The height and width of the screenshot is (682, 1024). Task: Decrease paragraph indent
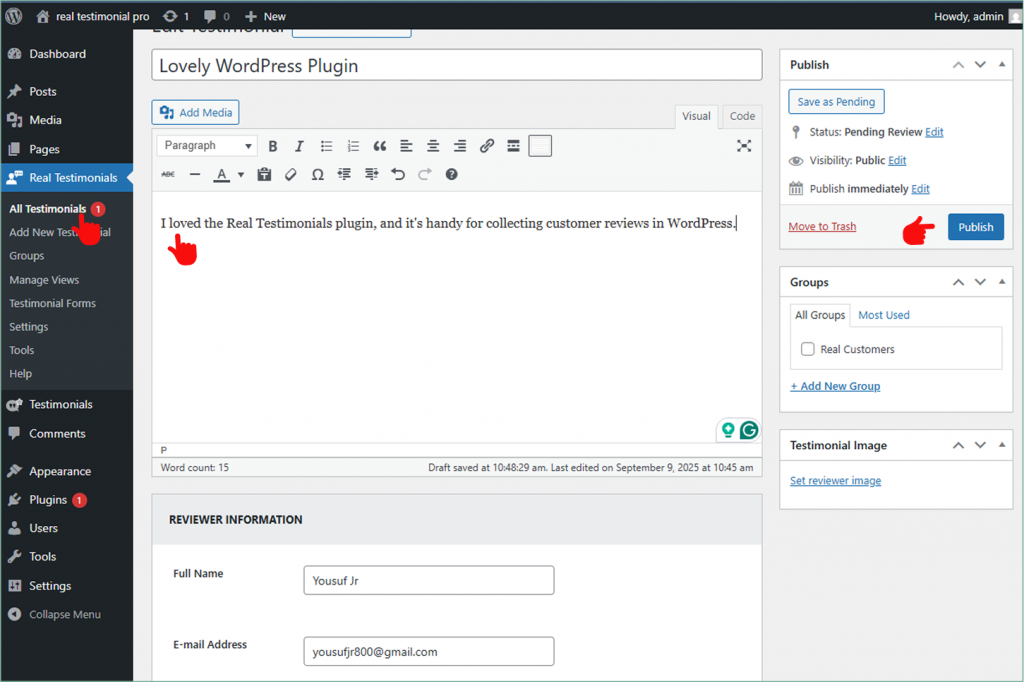click(344, 174)
